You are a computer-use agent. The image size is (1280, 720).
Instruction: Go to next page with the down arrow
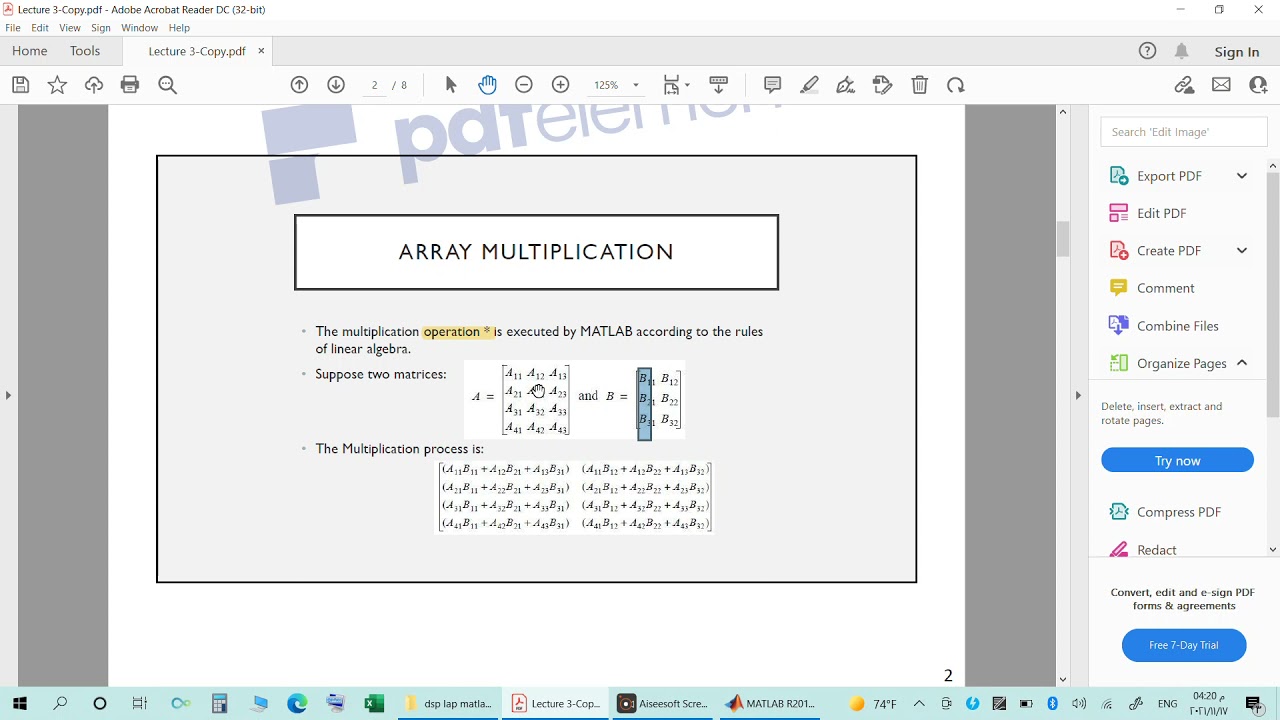click(x=336, y=85)
